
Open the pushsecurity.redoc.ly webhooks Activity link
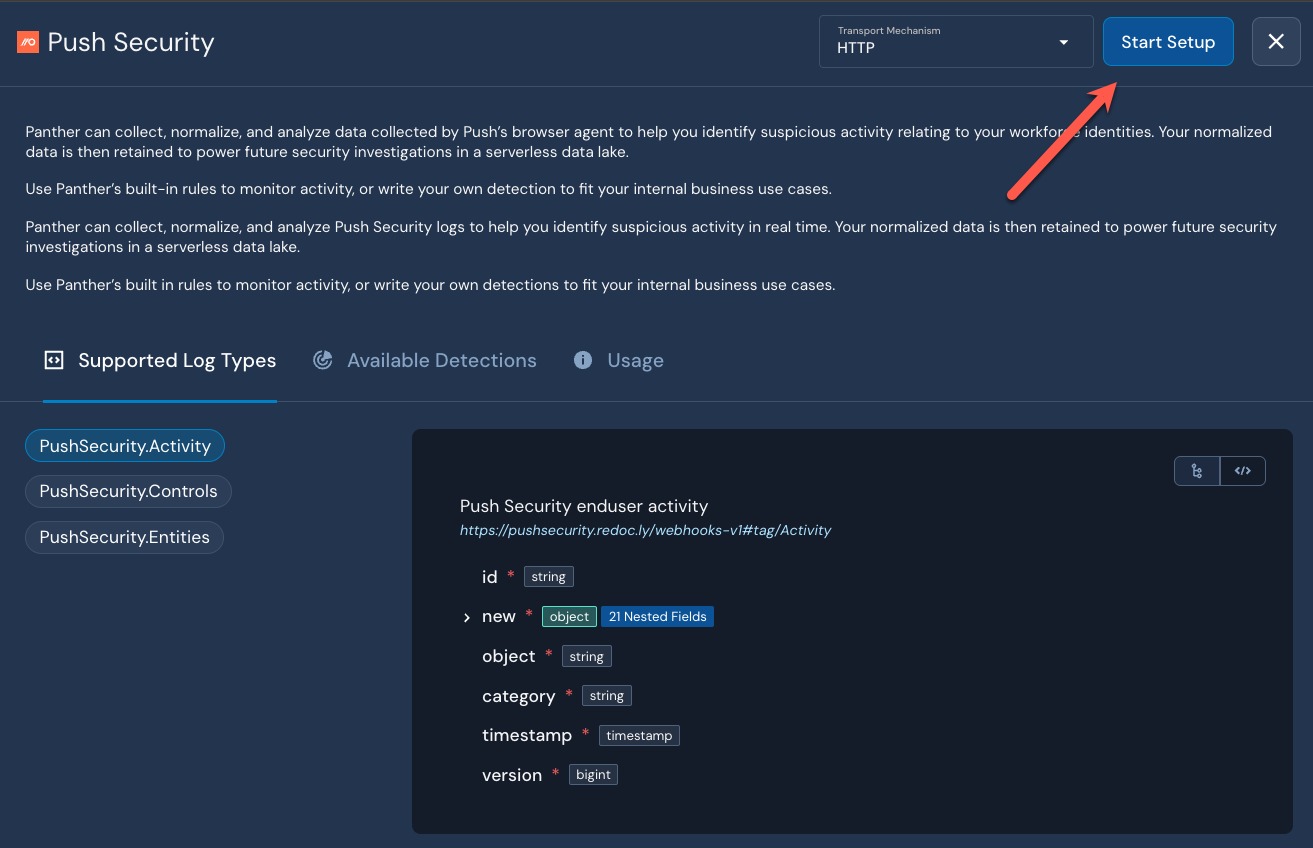[x=645, y=531]
